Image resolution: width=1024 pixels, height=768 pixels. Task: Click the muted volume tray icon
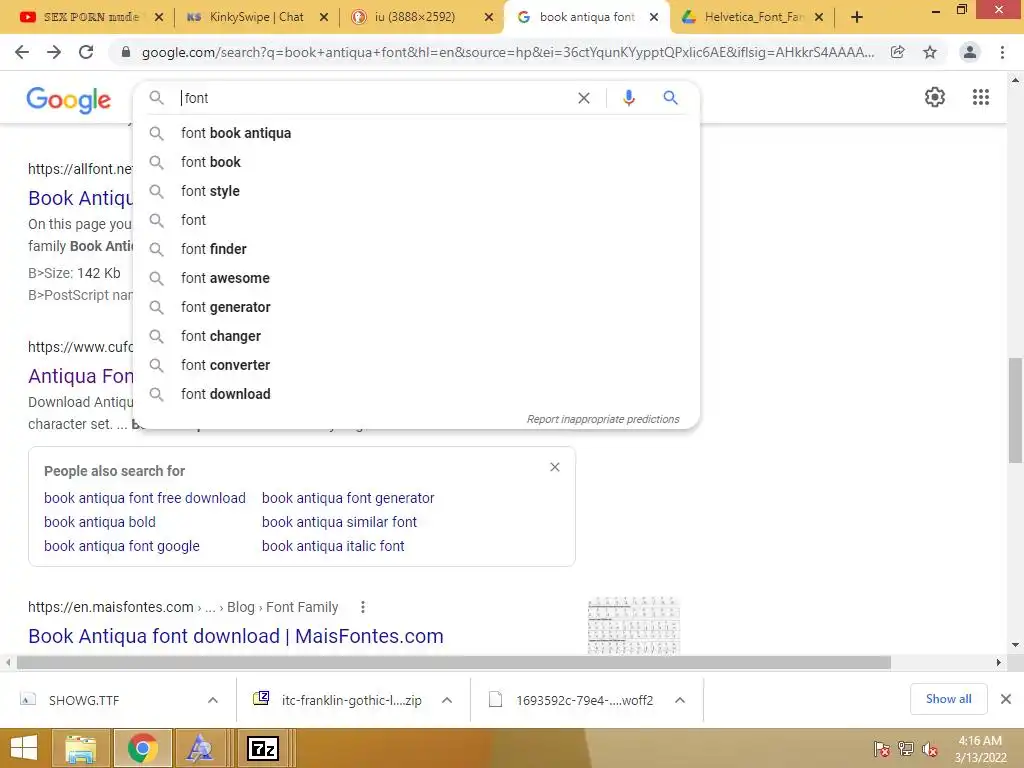(x=929, y=749)
